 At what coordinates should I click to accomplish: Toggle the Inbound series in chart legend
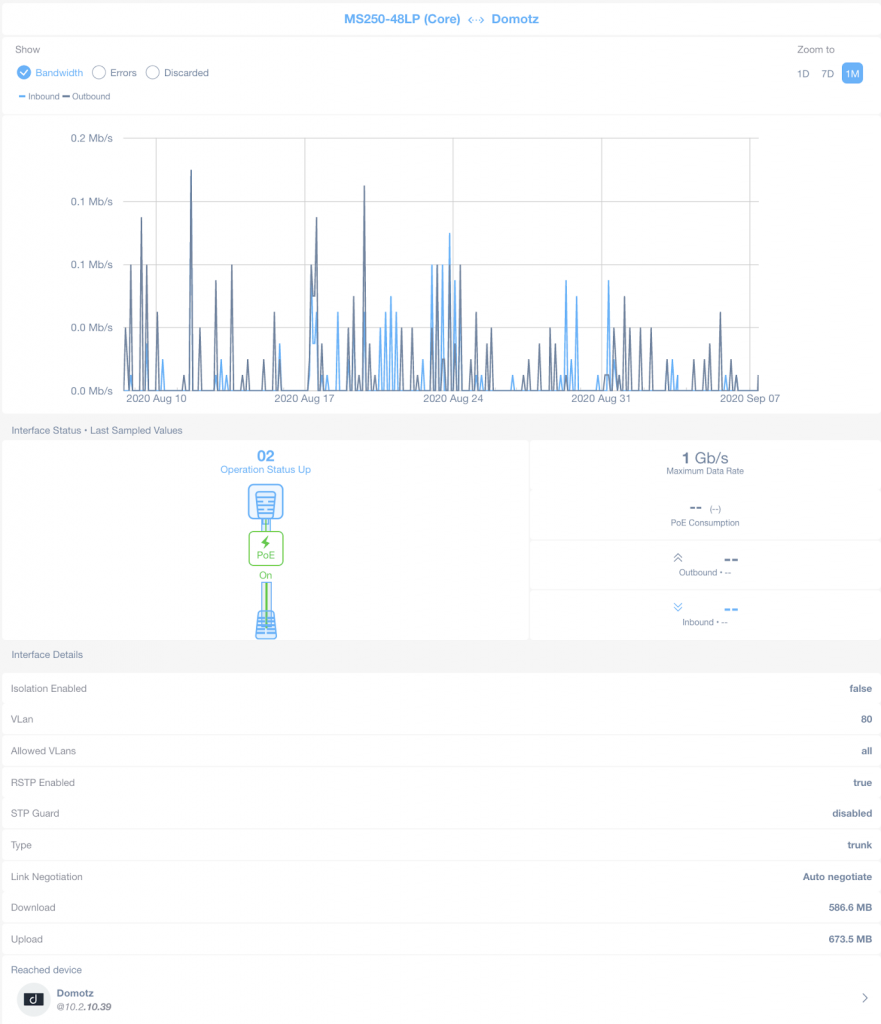40,97
